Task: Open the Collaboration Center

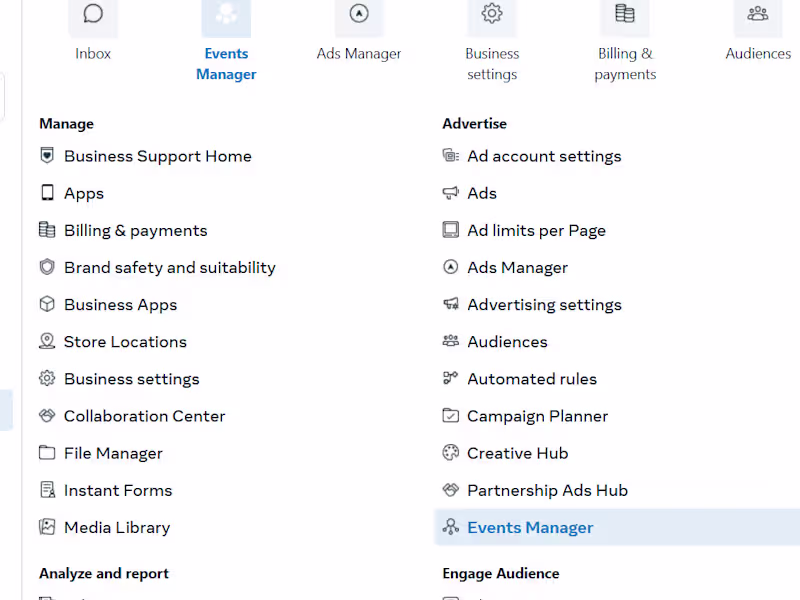Action: (x=144, y=416)
